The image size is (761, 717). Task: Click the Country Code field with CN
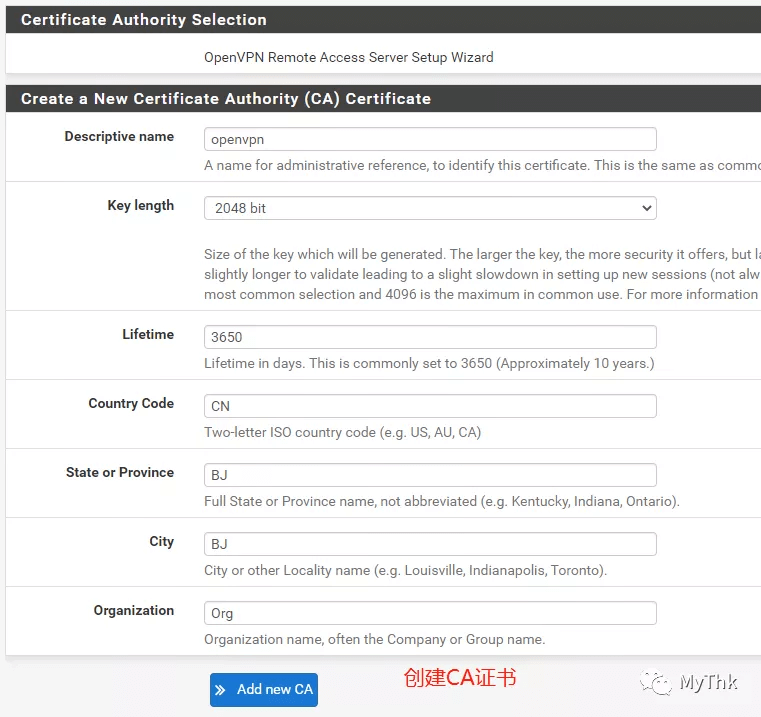pos(430,406)
